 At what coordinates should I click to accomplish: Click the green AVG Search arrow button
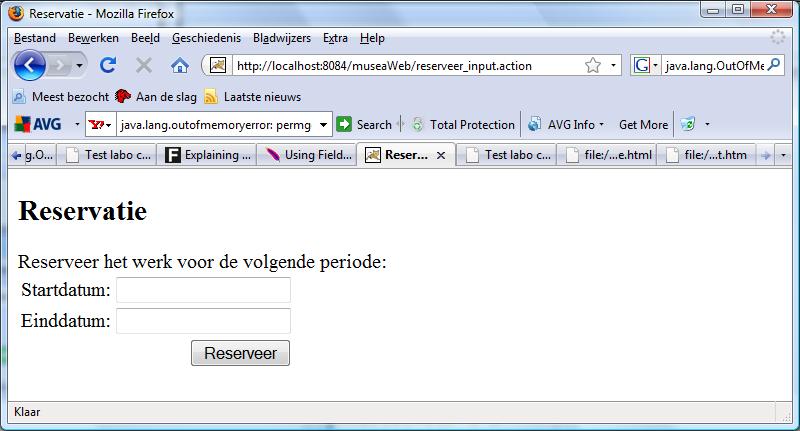344,124
